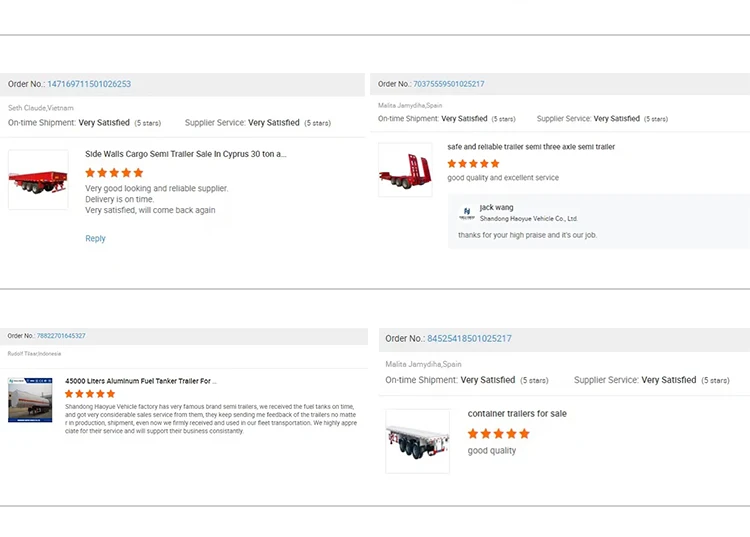Image resolution: width=750 pixels, height=537 pixels.
Task: Click Shandong Haoyue Vehicle company logo icon
Action: click(467, 213)
